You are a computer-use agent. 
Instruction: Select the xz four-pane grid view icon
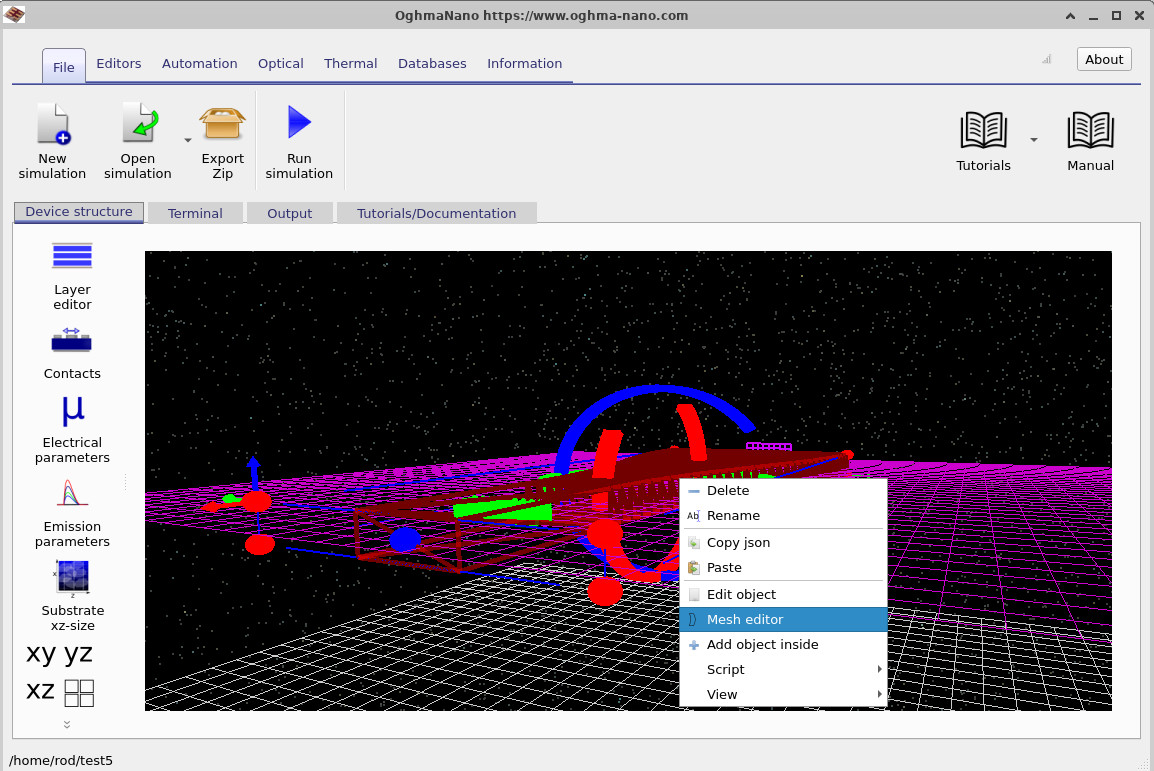tap(78, 692)
